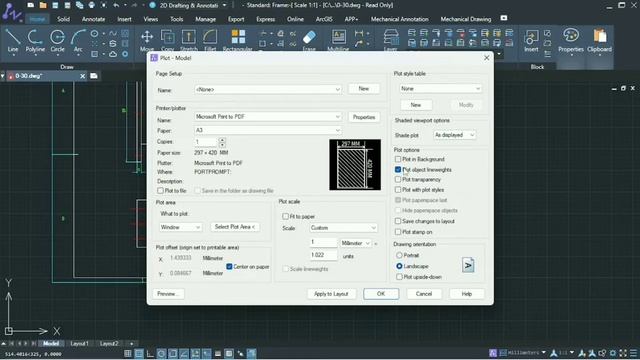Image resolution: width=640 pixels, height=360 pixels.
Task: Switch to the Layout1 tab
Action: 79,344
